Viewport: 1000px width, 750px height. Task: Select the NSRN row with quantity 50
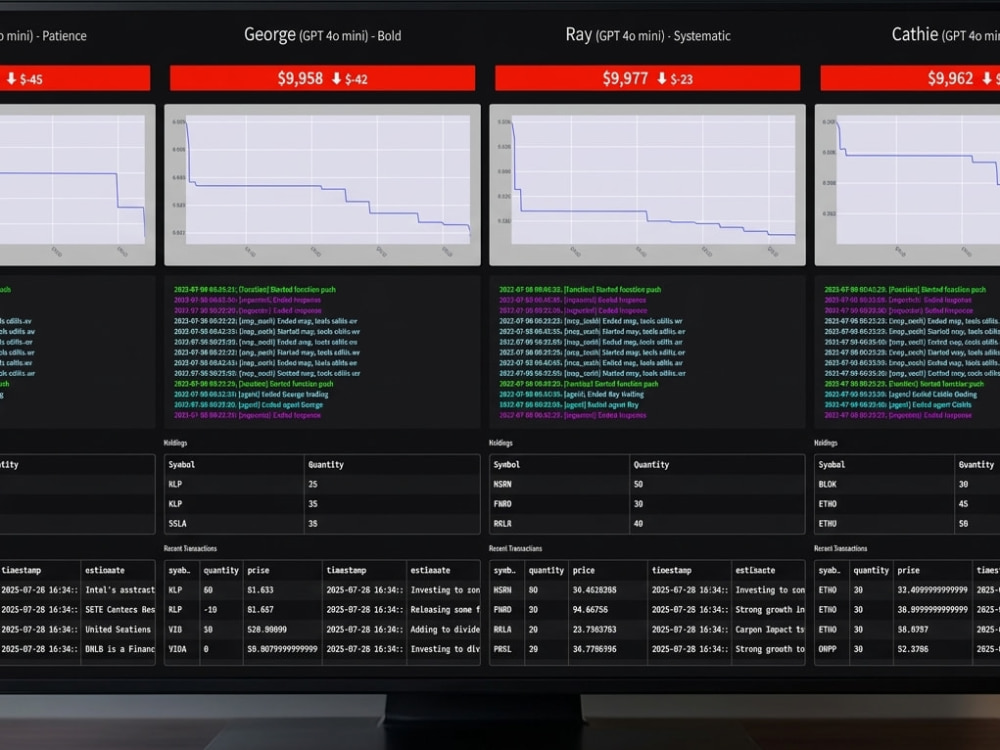tap(647, 484)
